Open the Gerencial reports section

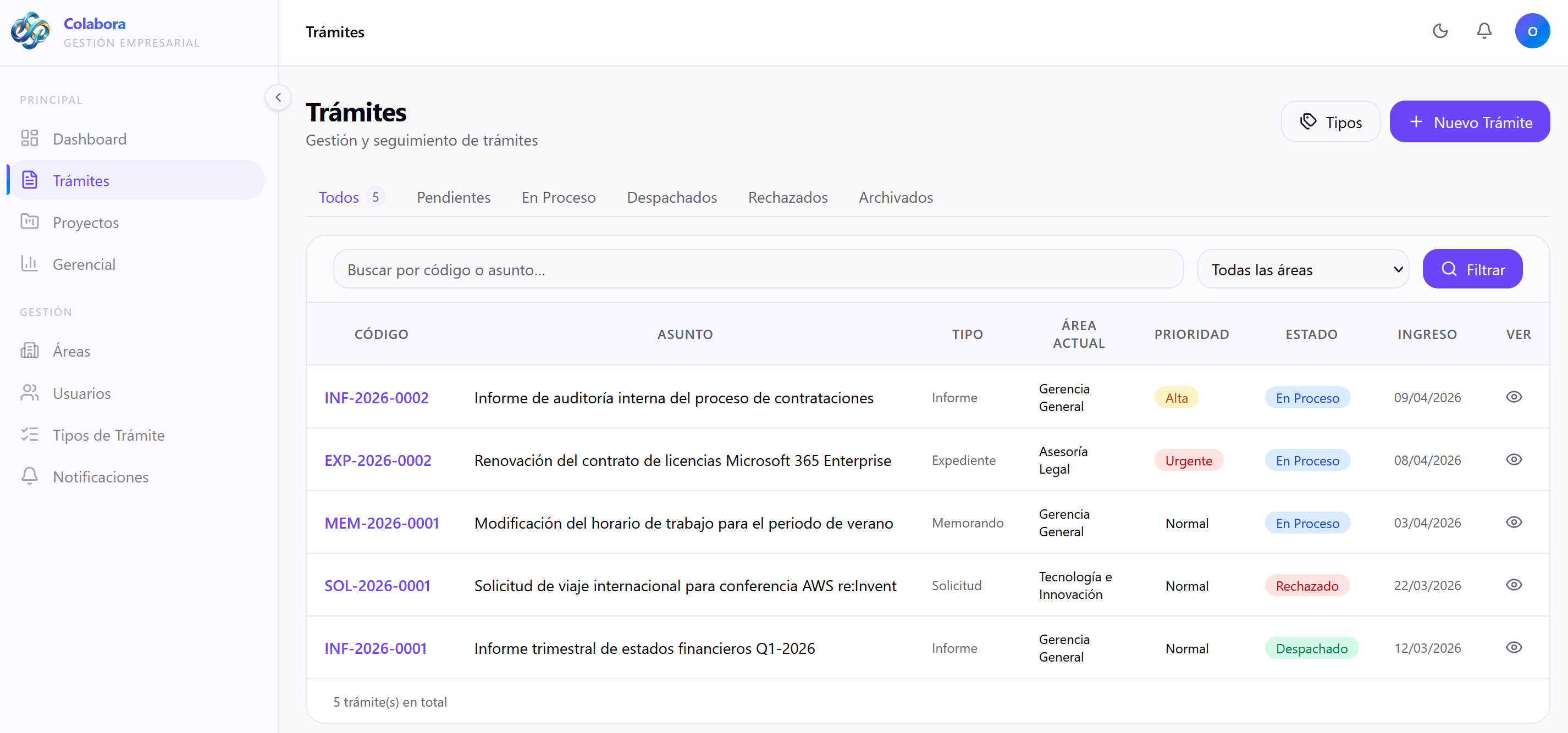pyautogui.click(x=84, y=264)
